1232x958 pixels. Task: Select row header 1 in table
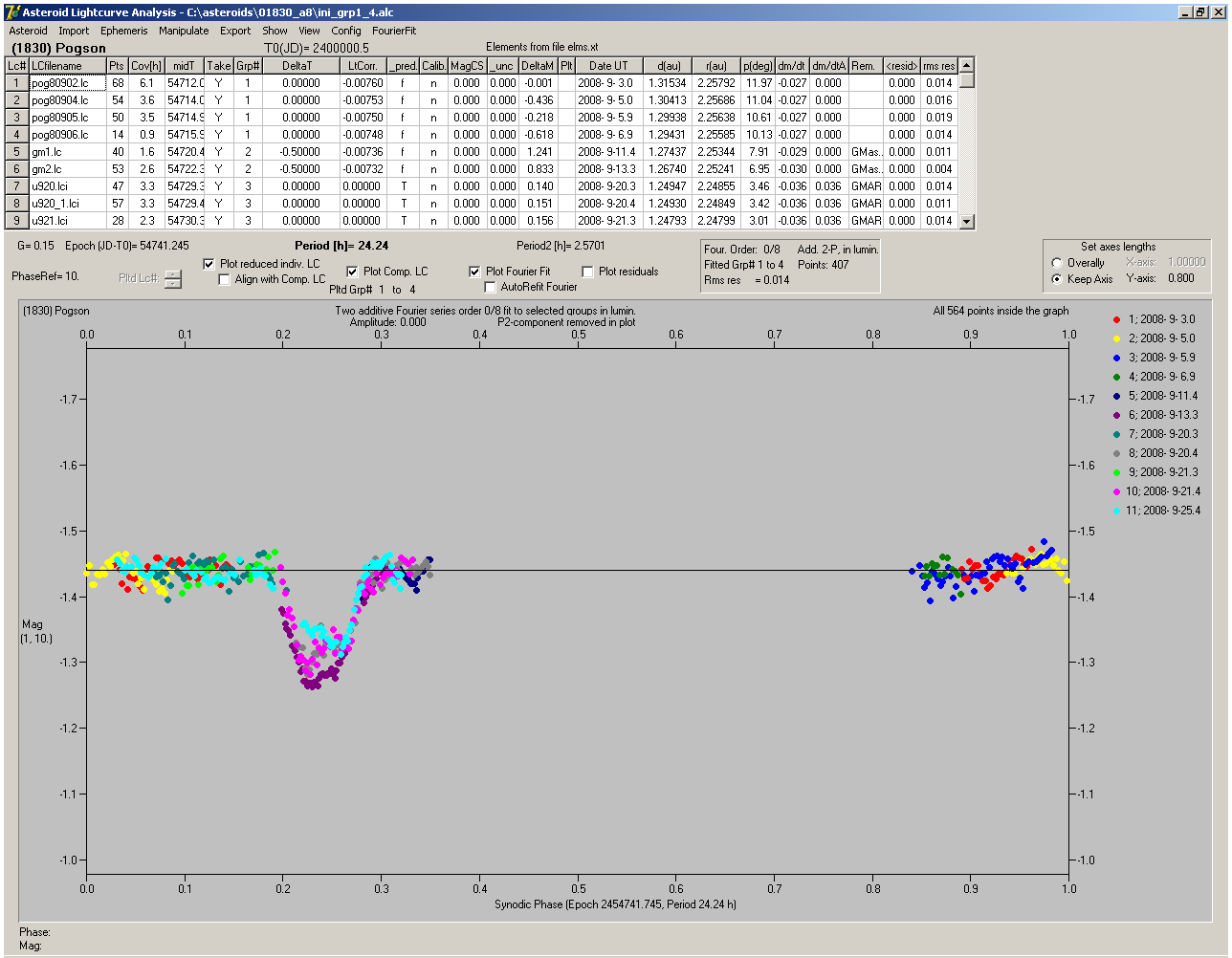[17, 83]
